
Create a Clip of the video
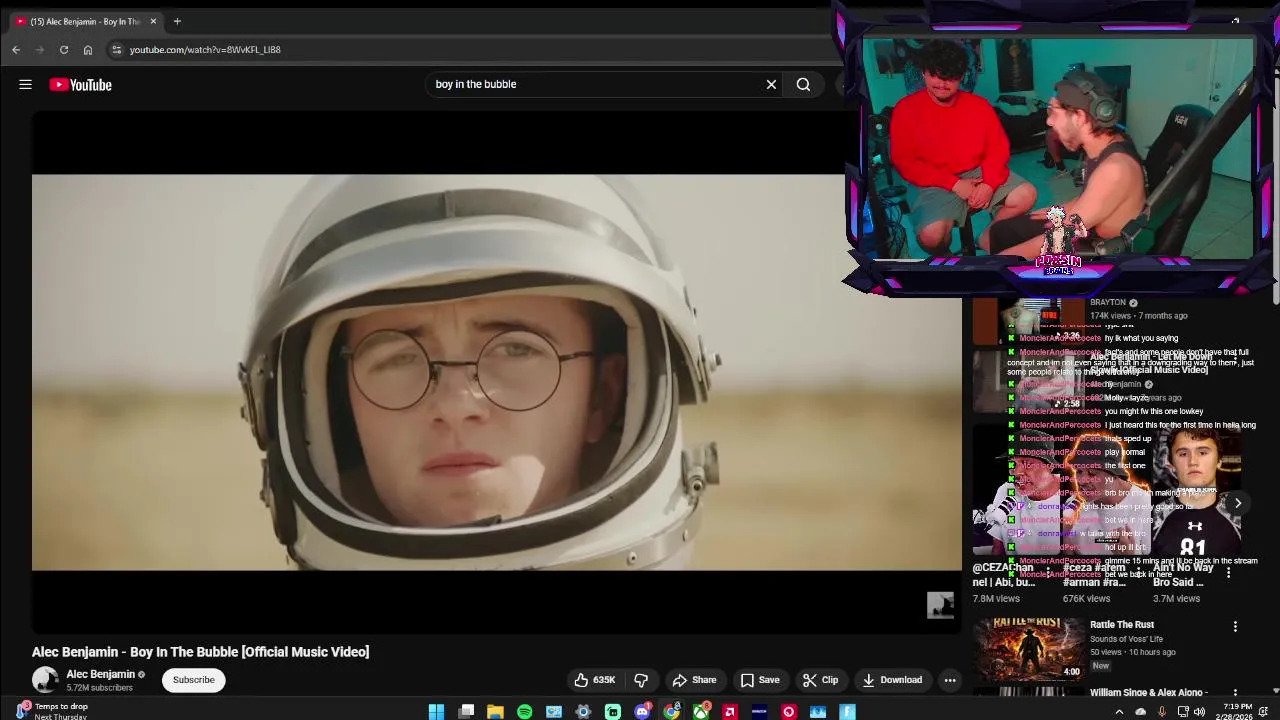[820, 680]
